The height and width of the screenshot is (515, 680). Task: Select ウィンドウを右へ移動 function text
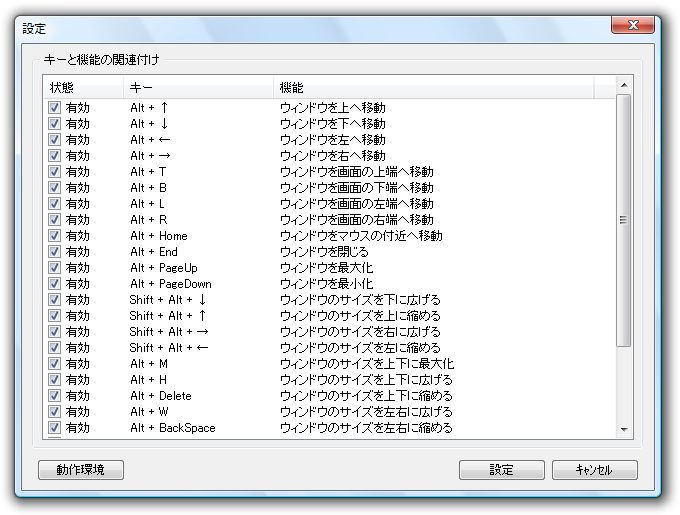click(x=333, y=156)
